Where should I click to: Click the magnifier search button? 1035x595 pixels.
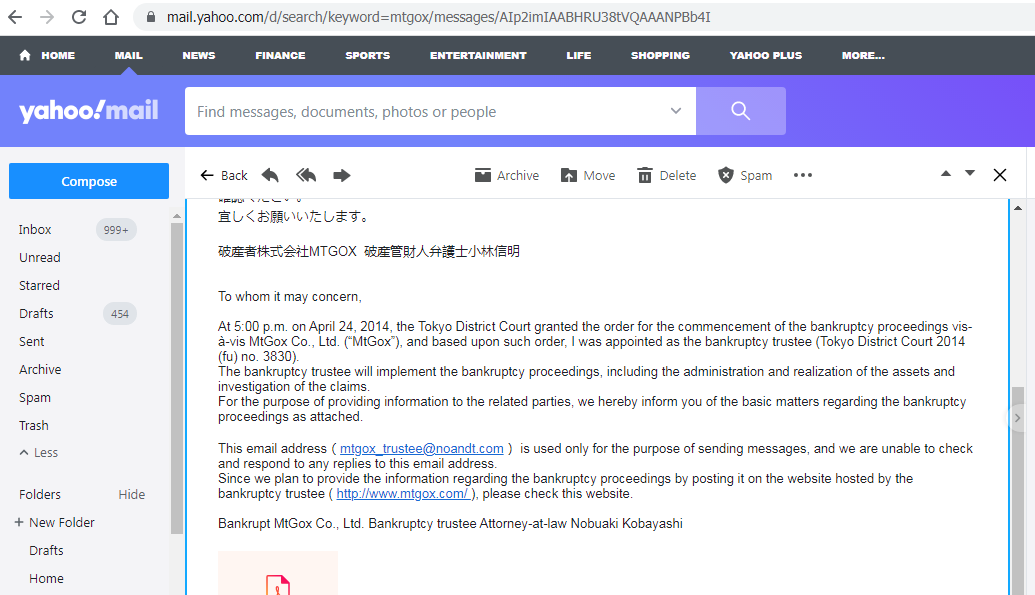pos(741,111)
